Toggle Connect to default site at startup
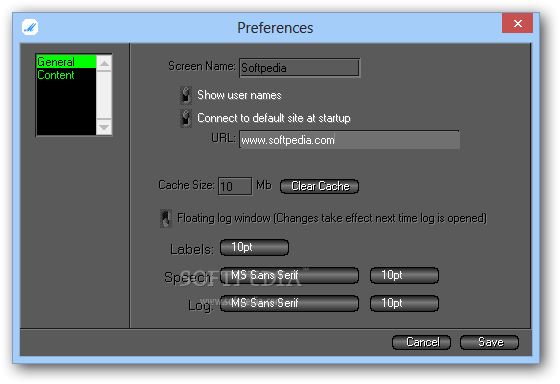 (x=186, y=118)
